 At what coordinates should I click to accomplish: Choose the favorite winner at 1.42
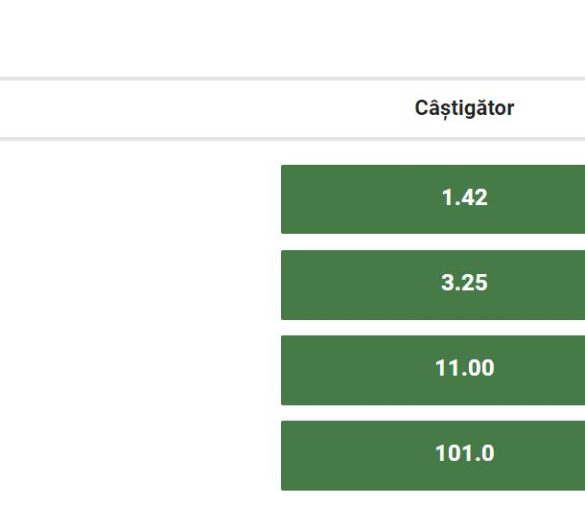433,199
